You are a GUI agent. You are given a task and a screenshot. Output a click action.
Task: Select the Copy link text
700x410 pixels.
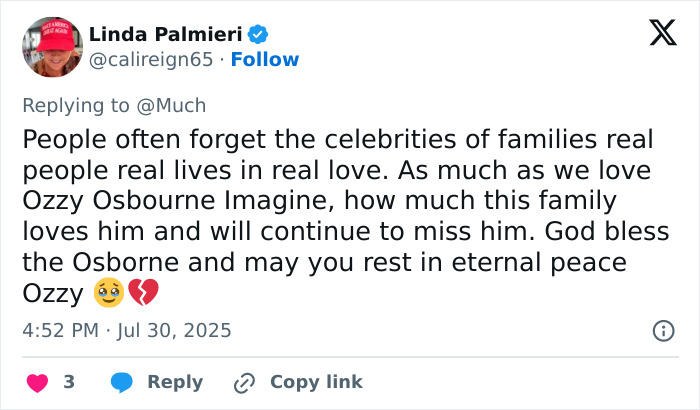(316, 382)
